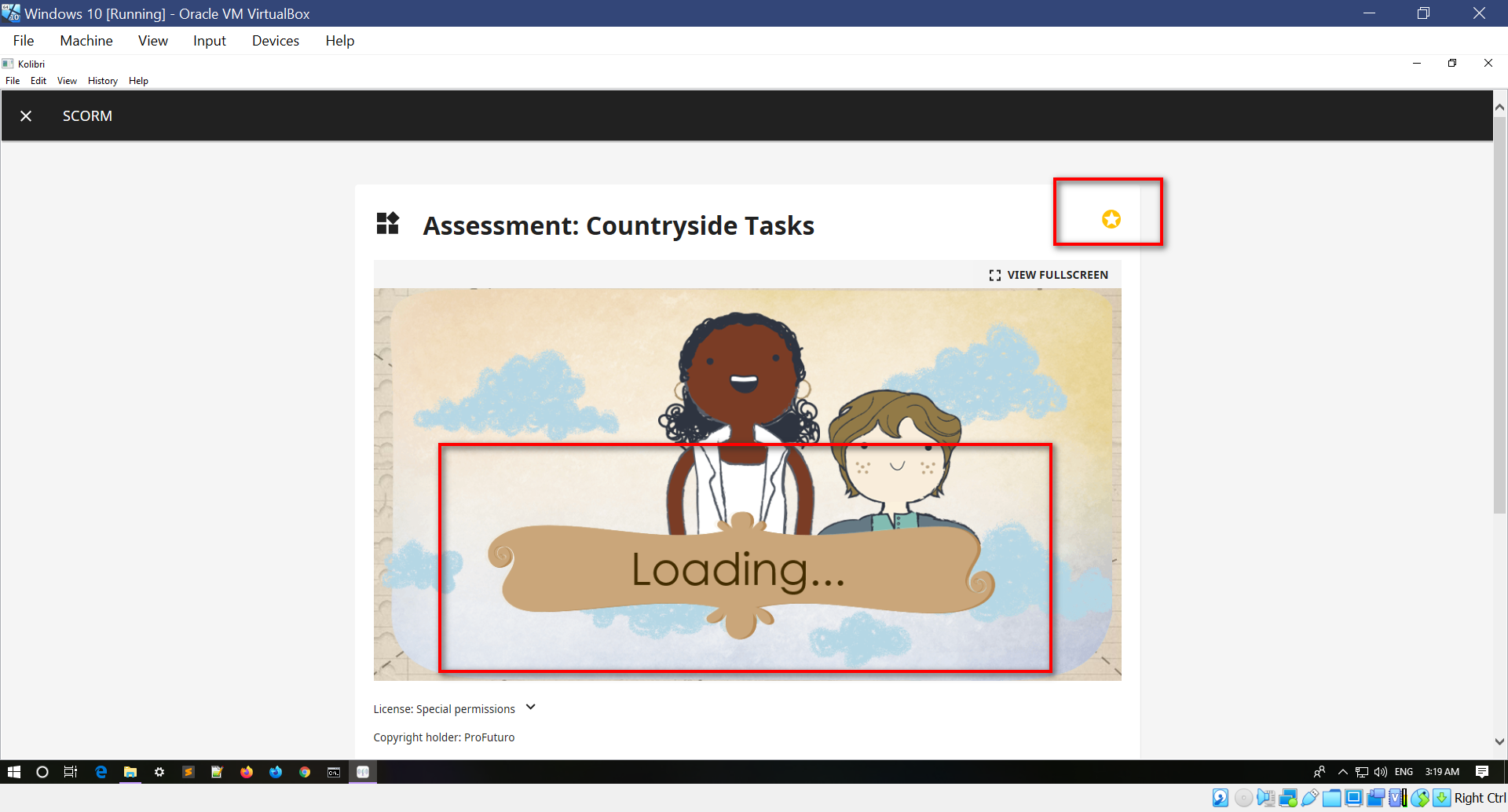Open the VirtualBox Machine menu

pos(86,41)
